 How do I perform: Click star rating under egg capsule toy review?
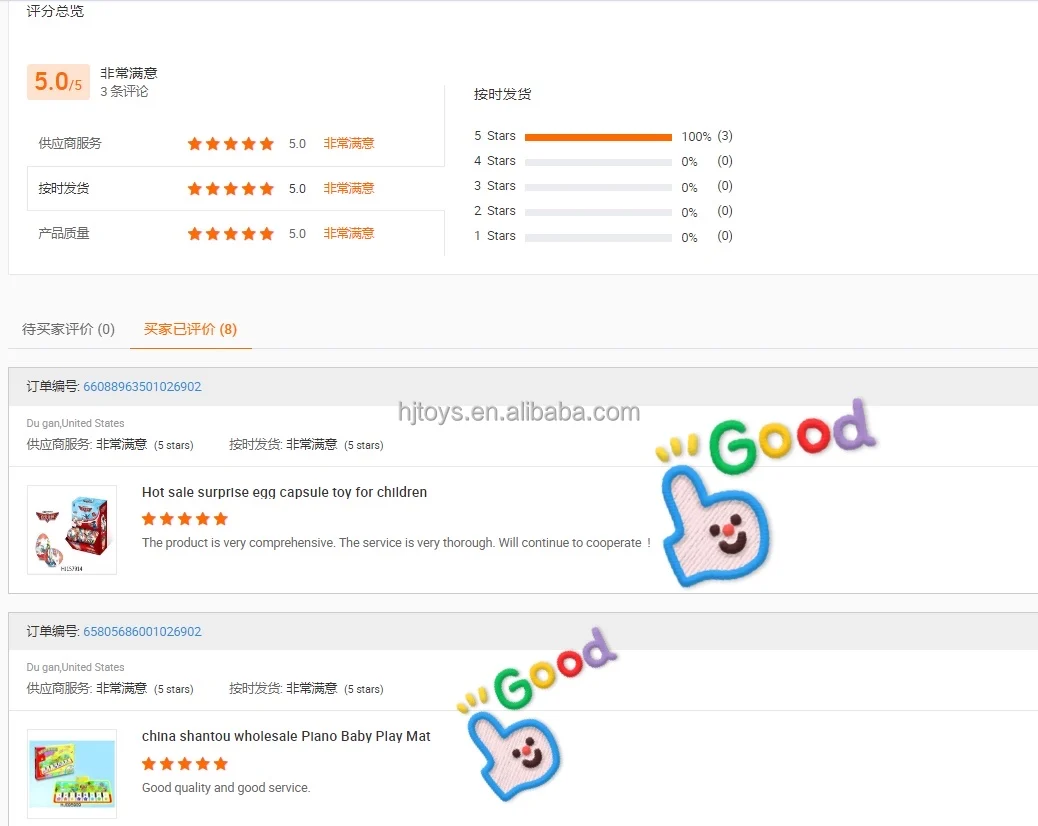click(x=185, y=519)
